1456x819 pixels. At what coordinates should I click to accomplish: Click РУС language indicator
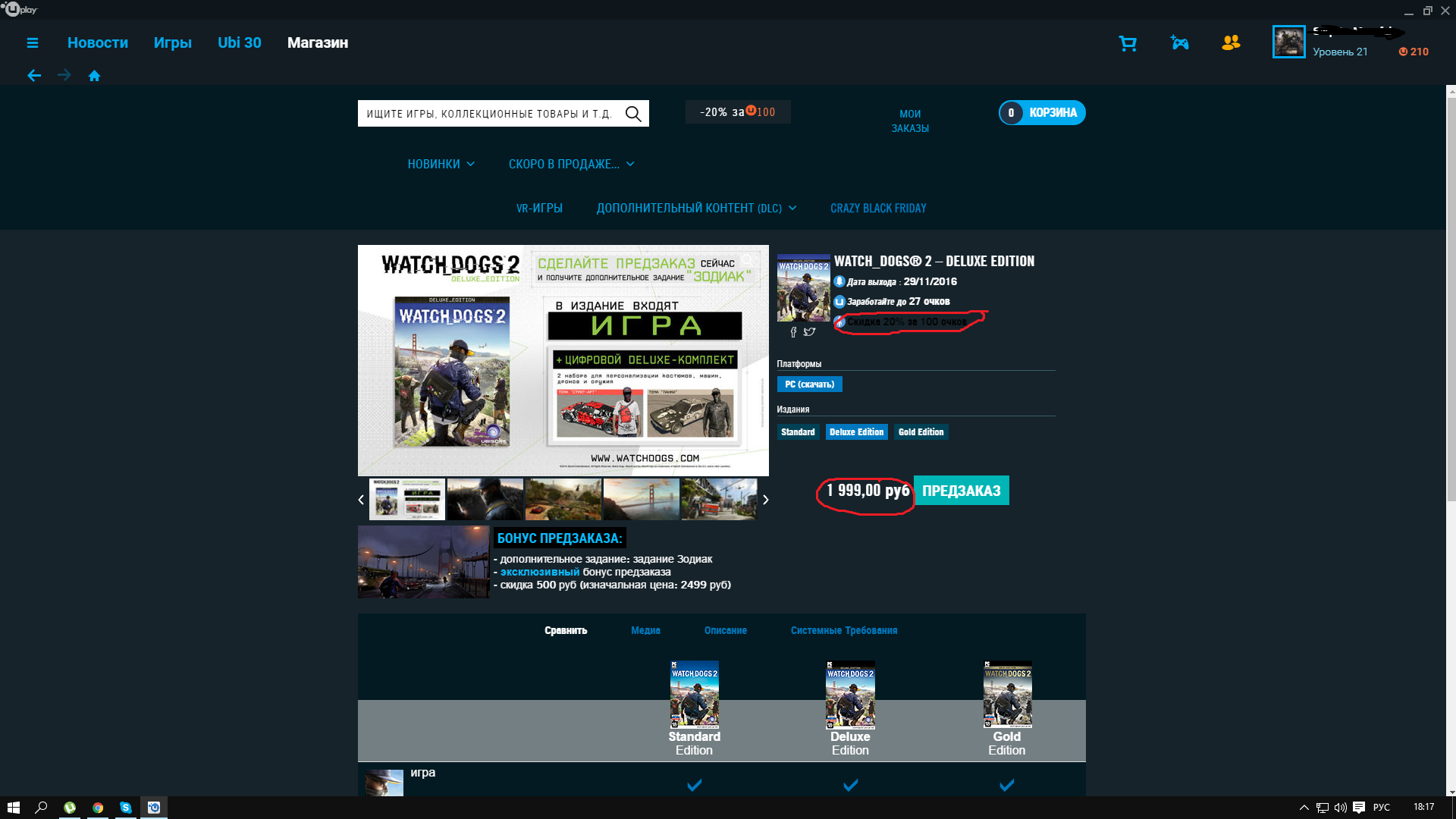[x=1382, y=808]
